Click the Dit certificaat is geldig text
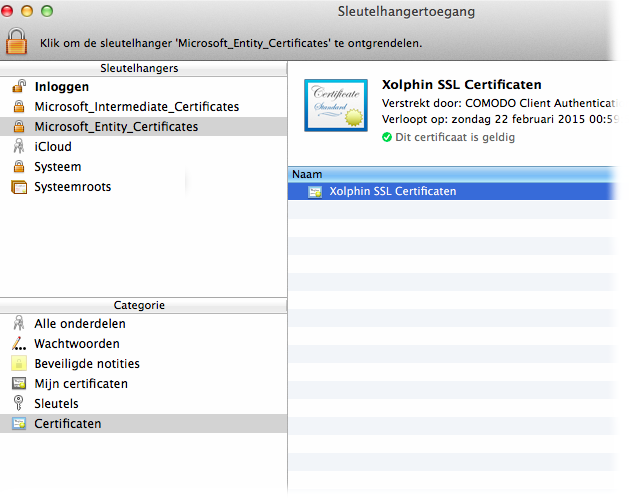The width and height of the screenshot is (629, 503). (x=455, y=138)
